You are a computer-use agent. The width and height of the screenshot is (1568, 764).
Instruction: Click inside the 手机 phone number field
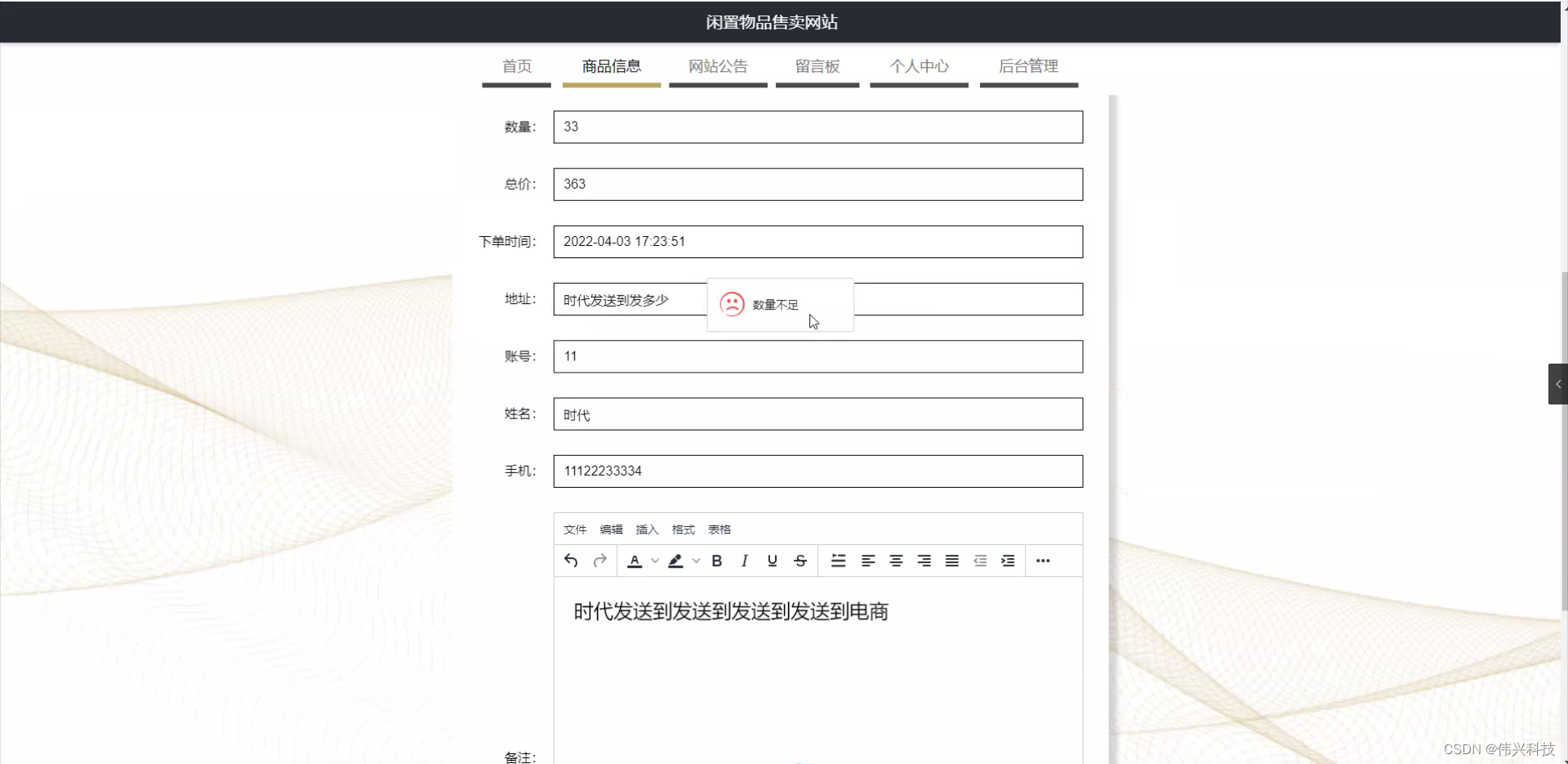click(x=817, y=471)
